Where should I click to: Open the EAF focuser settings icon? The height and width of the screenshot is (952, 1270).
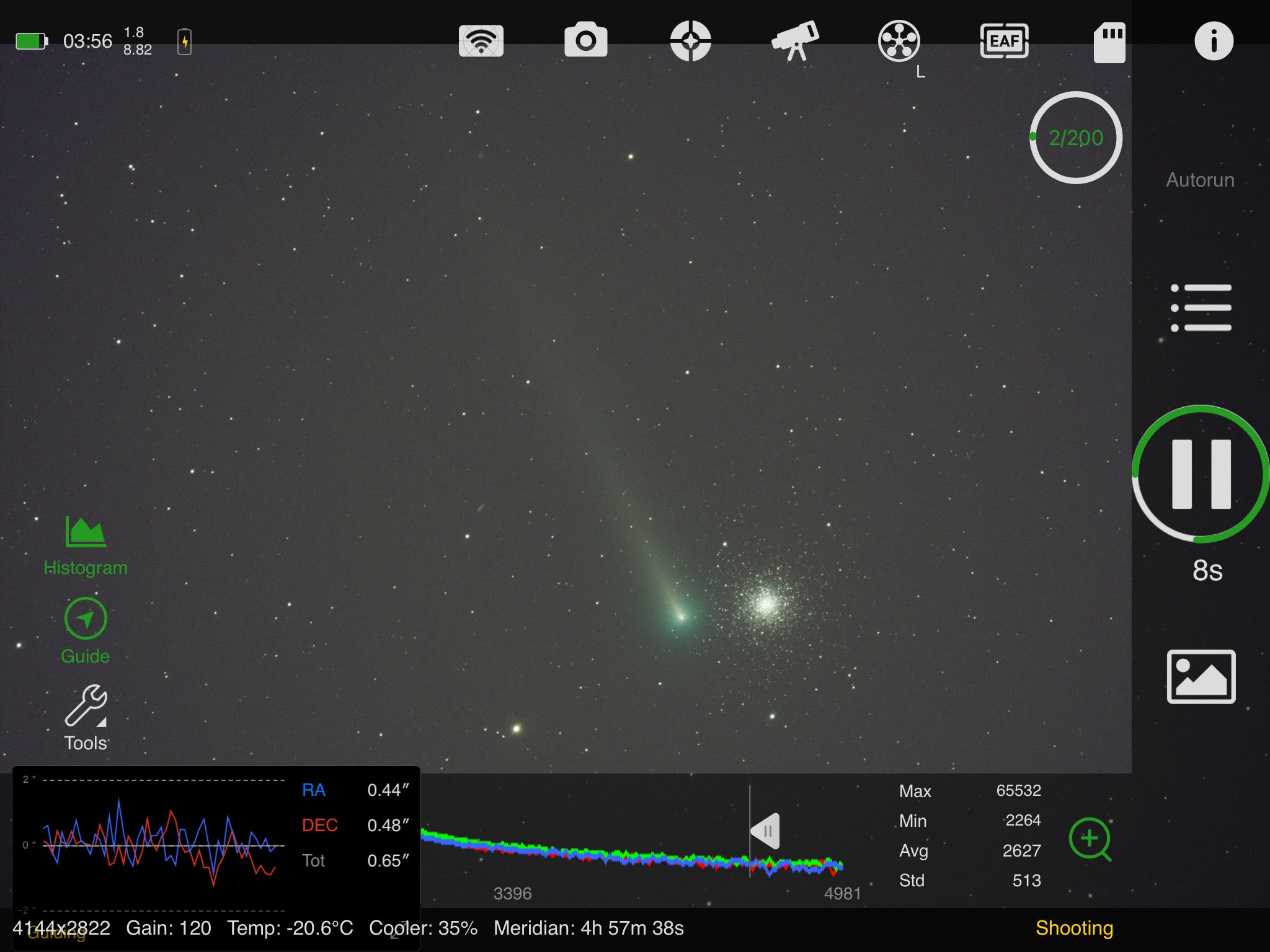coord(1004,41)
